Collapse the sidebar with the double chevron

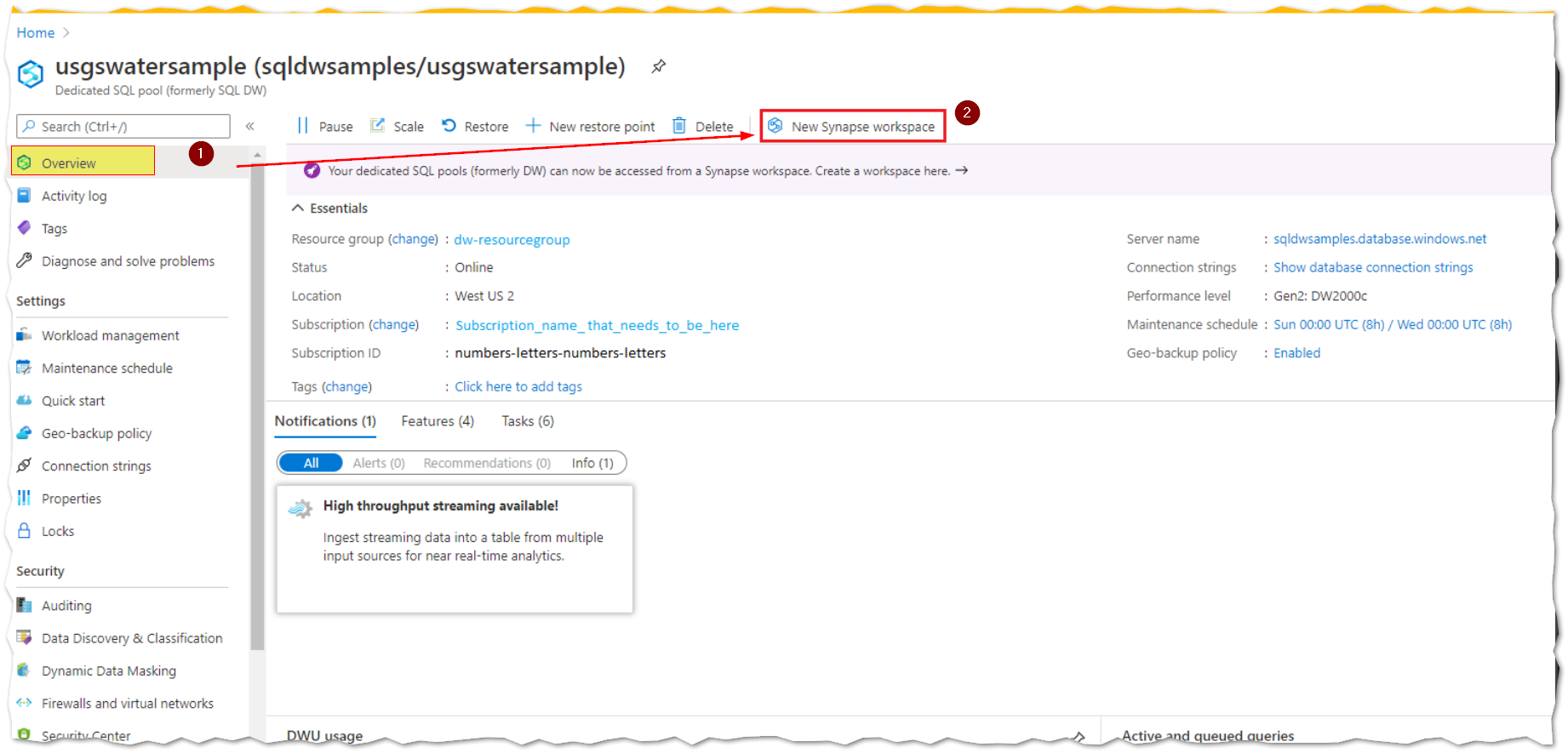click(250, 126)
